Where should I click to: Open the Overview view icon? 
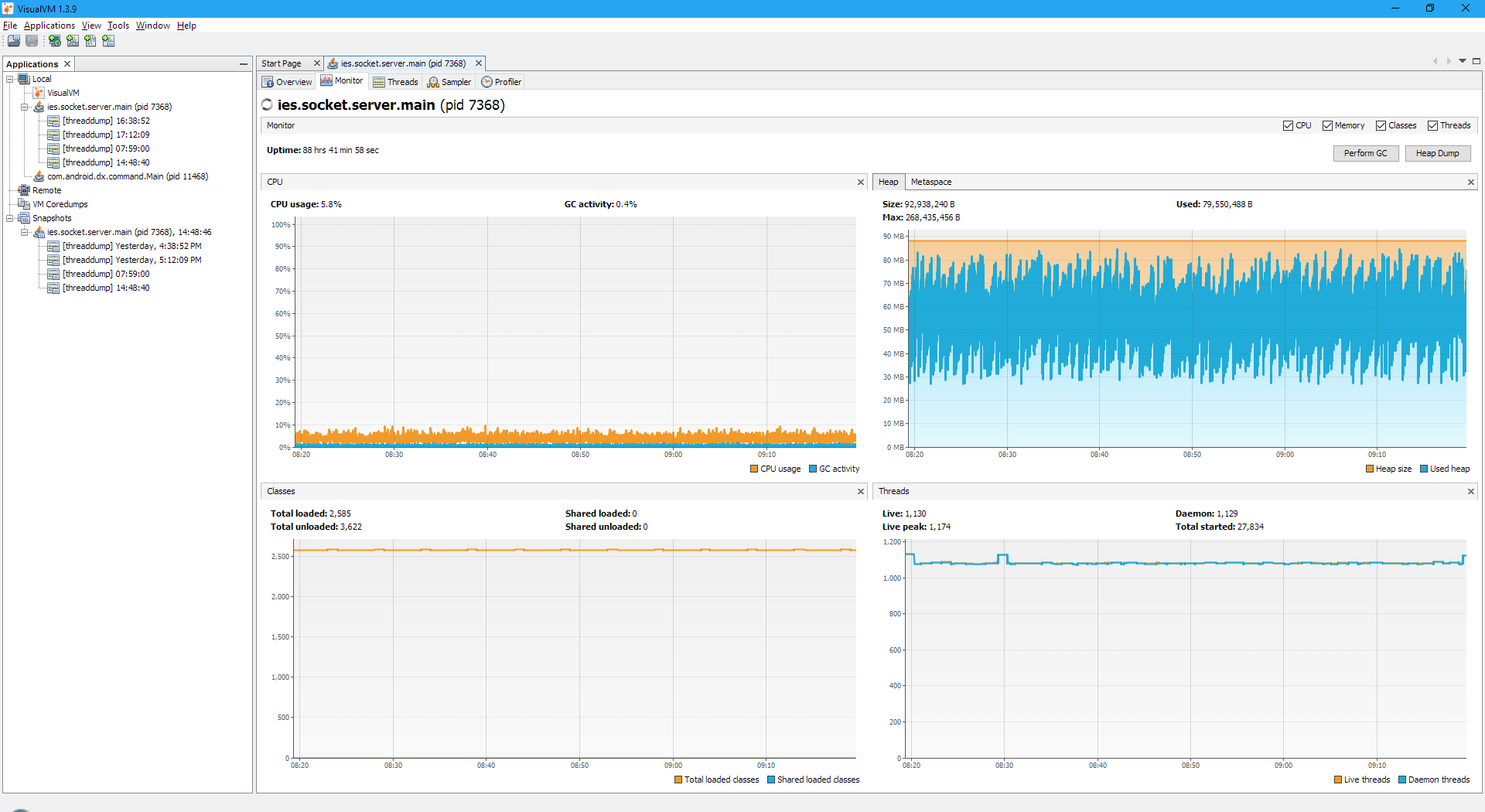[287, 81]
